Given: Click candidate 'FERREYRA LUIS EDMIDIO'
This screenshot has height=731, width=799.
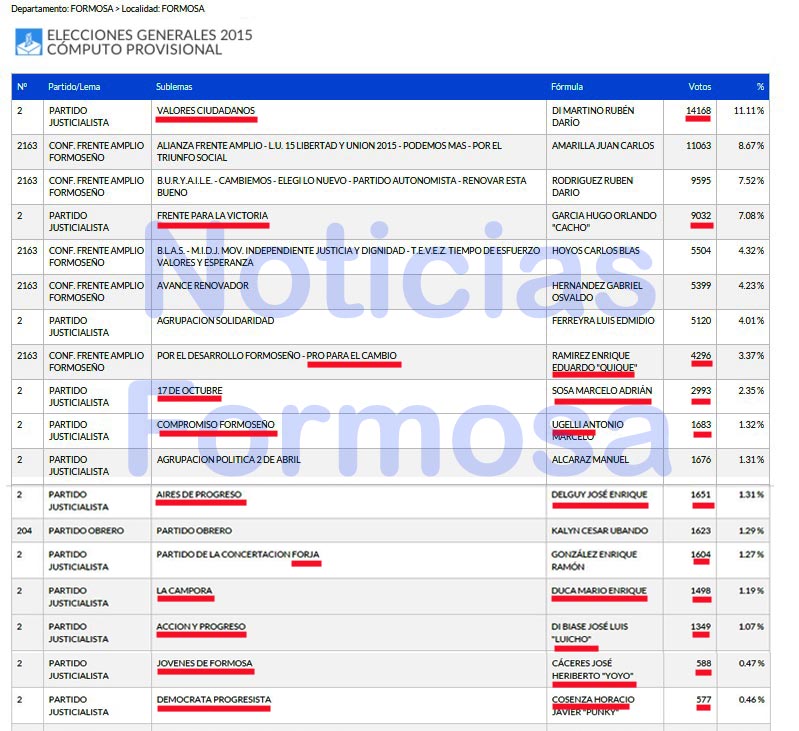Looking at the screenshot, I should point(603,320).
